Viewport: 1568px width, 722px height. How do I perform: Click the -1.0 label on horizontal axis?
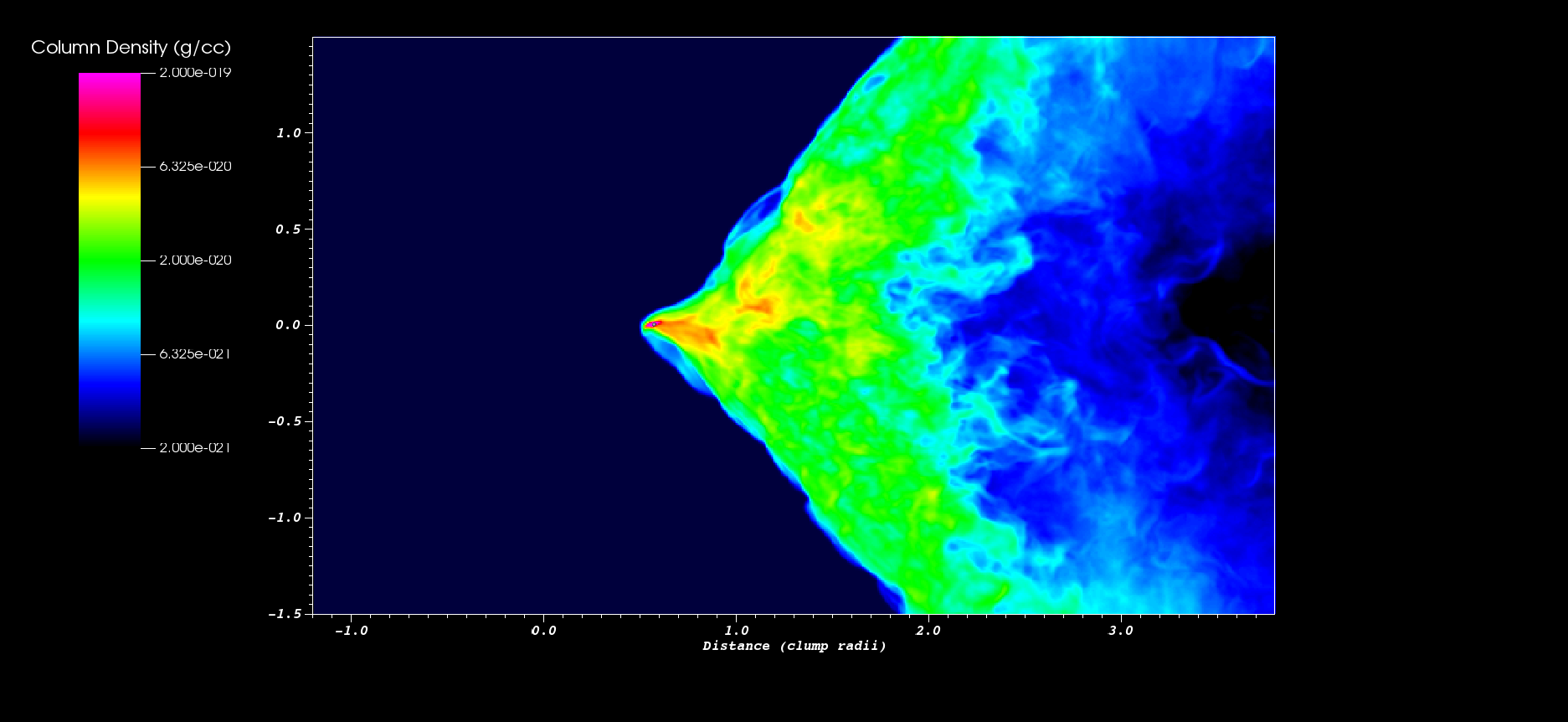351,631
